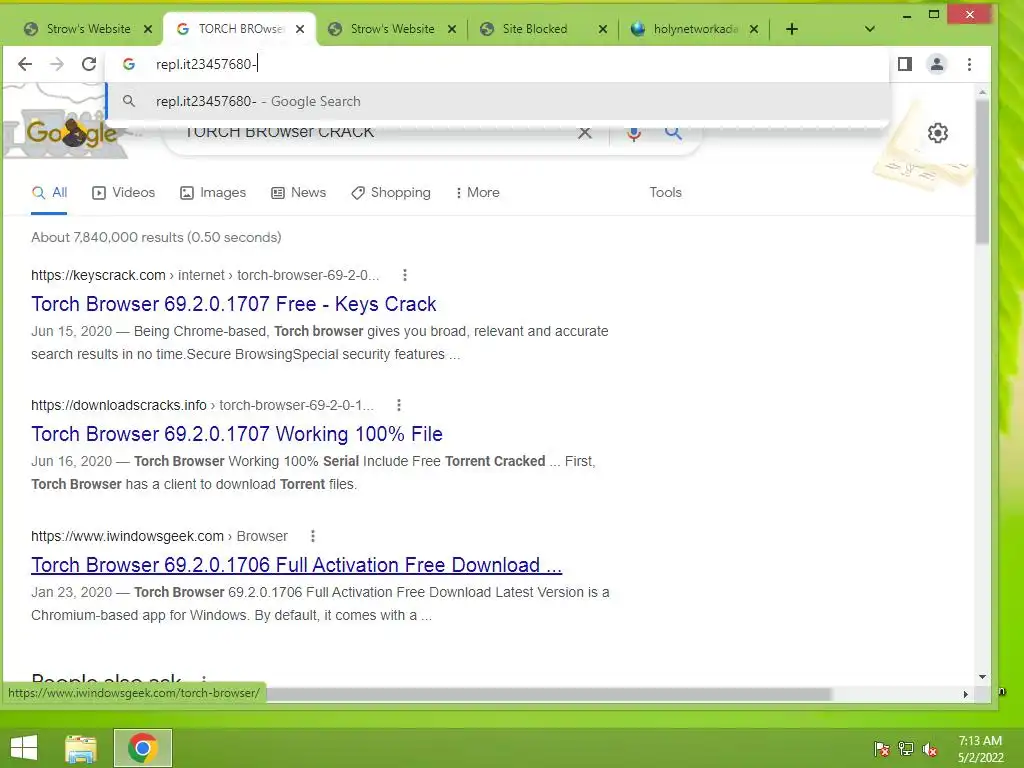Open the Chrome profile avatar menu
The height and width of the screenshot is (768, 1024).
coord(936,64)
